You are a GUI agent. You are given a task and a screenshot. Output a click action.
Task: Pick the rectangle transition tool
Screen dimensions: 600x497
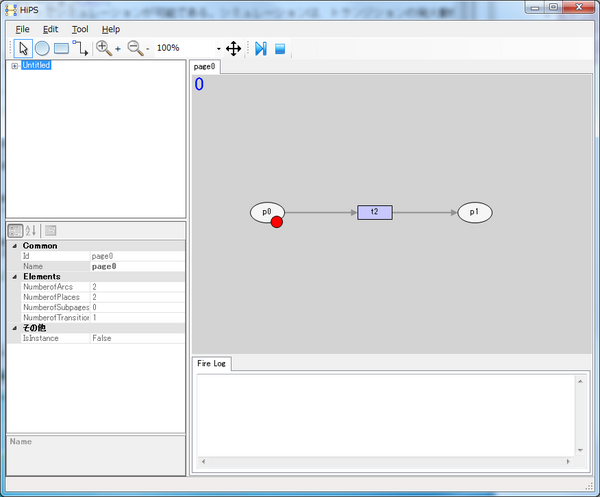[x=61, y=49]
